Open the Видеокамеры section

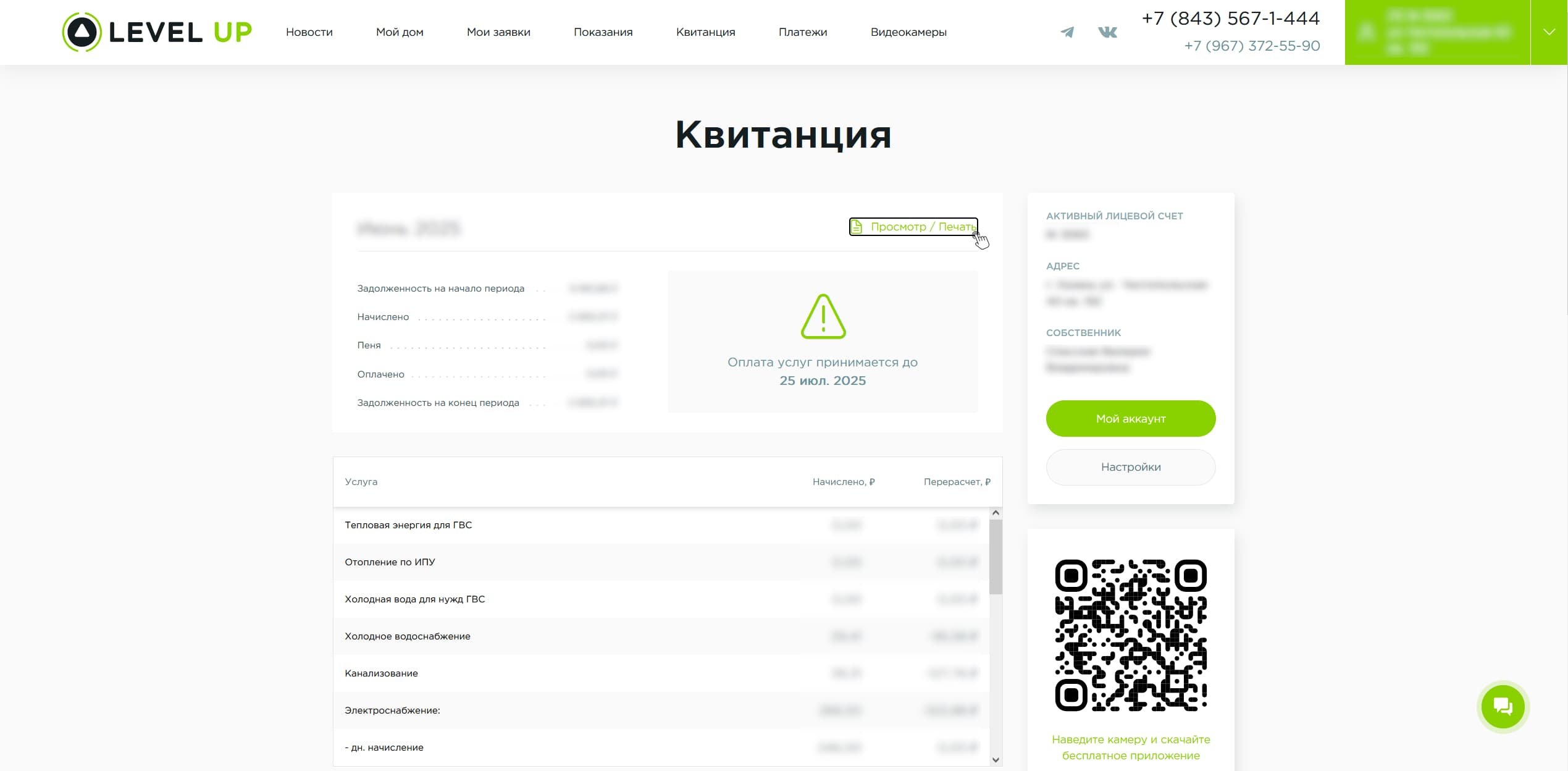(x=908, y=32)
